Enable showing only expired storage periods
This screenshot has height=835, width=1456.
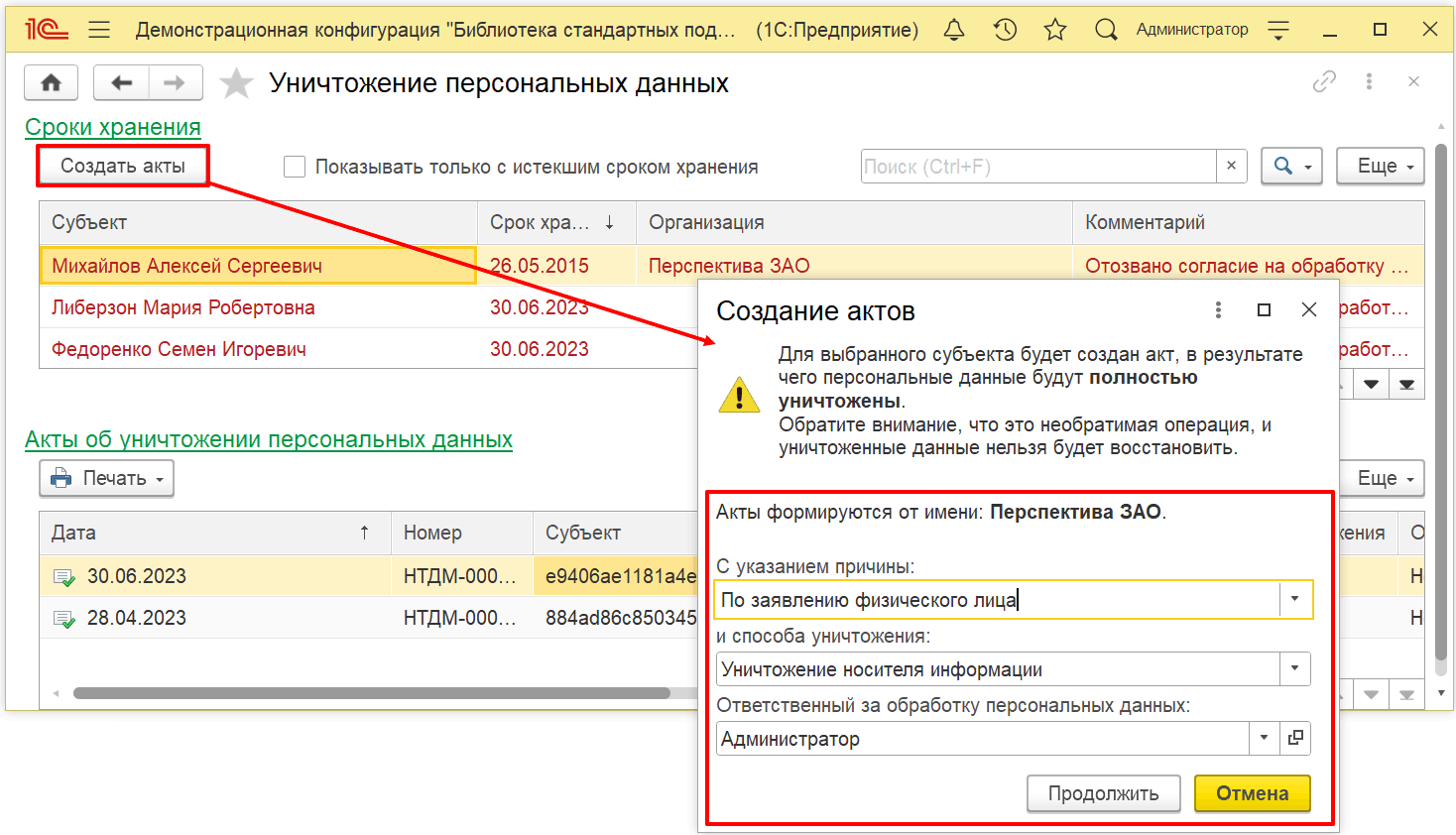(x=295, y=167)
